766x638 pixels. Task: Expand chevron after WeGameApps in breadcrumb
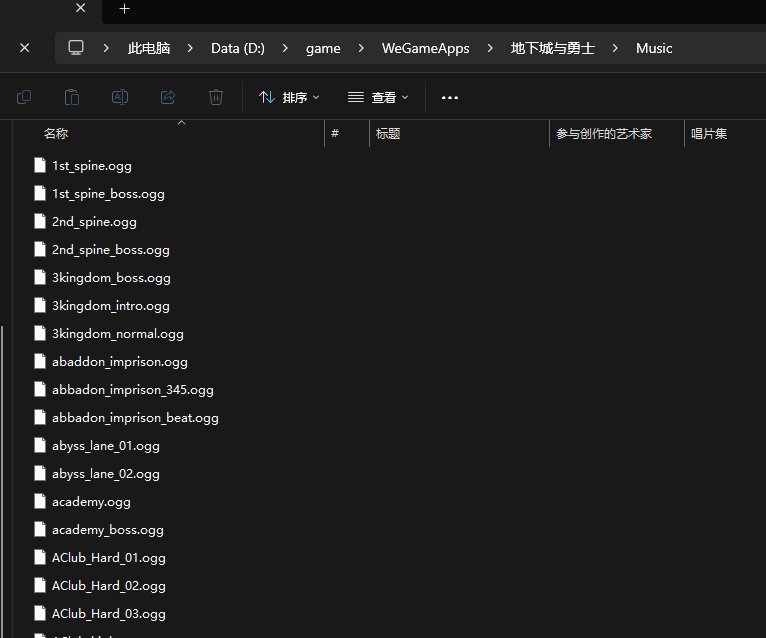coord(490,48)
